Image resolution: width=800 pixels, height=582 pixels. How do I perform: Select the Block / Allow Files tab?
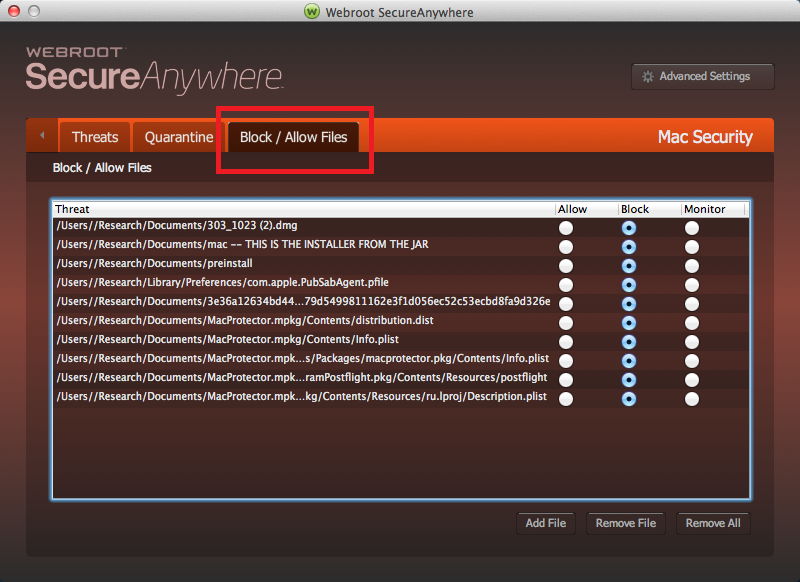[x=293, y=137]
